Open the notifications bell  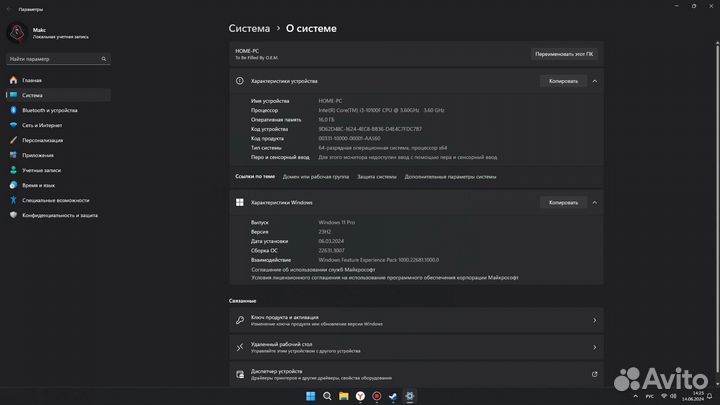[x=710, y=396]
